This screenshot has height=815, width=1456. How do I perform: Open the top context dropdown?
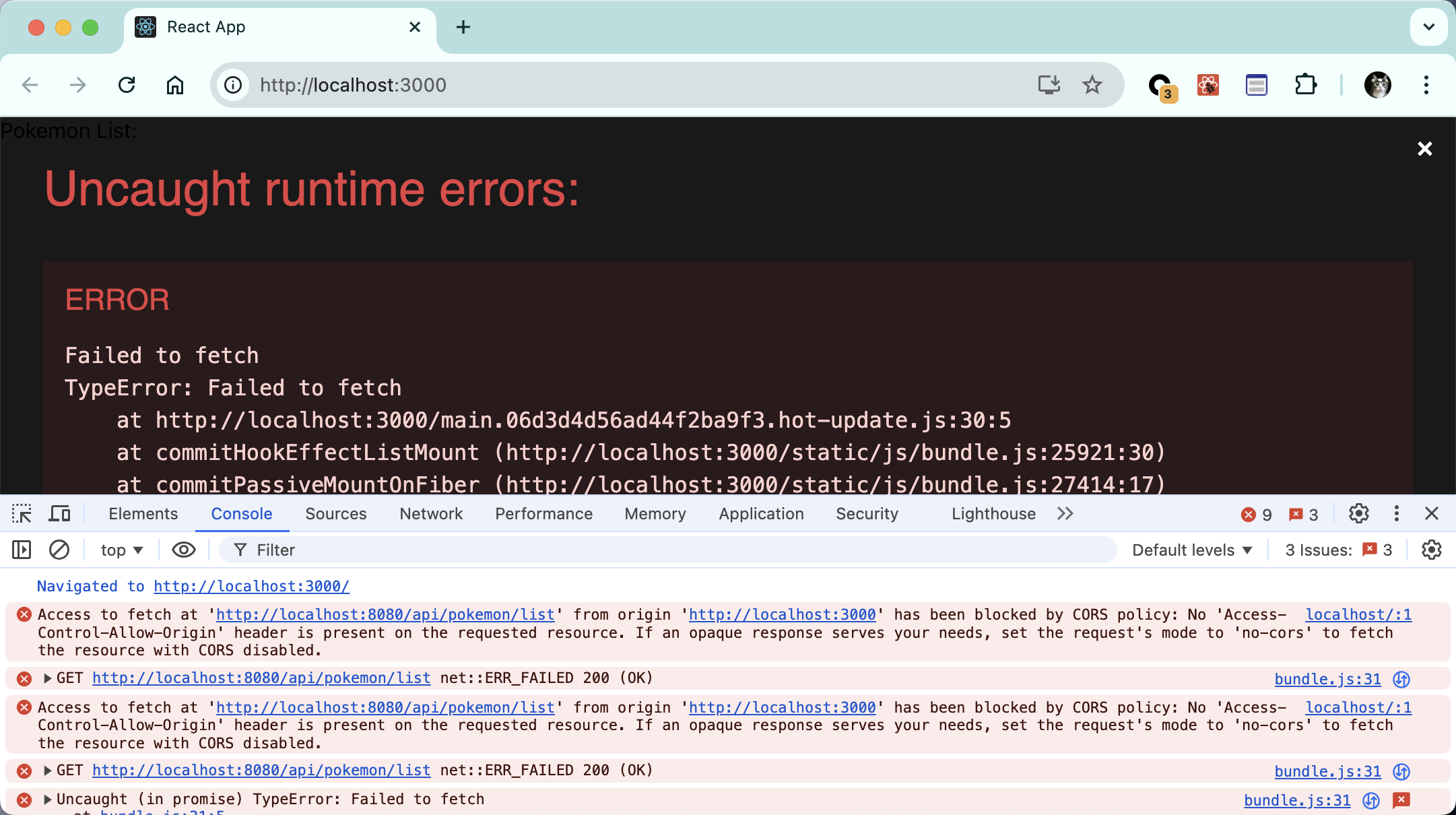click(x=121, y=550)
